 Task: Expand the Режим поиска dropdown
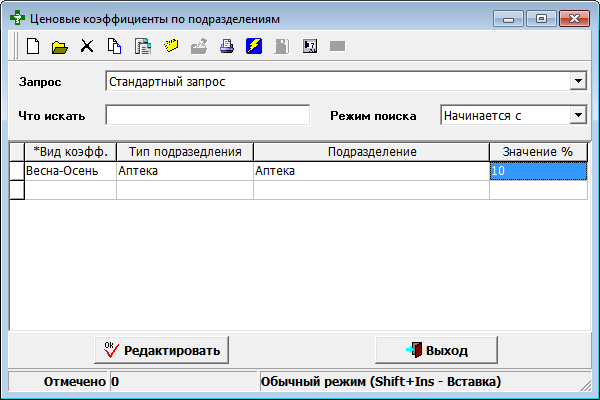[578, 115]
